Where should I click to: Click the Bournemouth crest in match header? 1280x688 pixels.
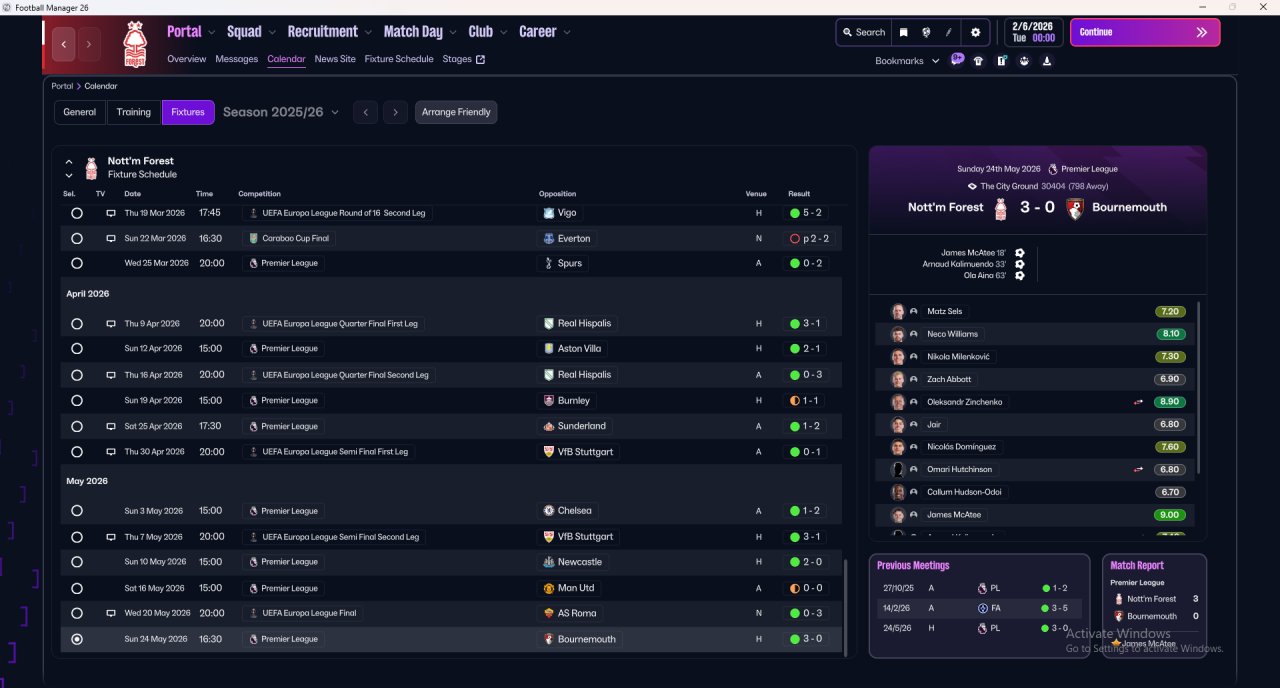coord(1075,208)
